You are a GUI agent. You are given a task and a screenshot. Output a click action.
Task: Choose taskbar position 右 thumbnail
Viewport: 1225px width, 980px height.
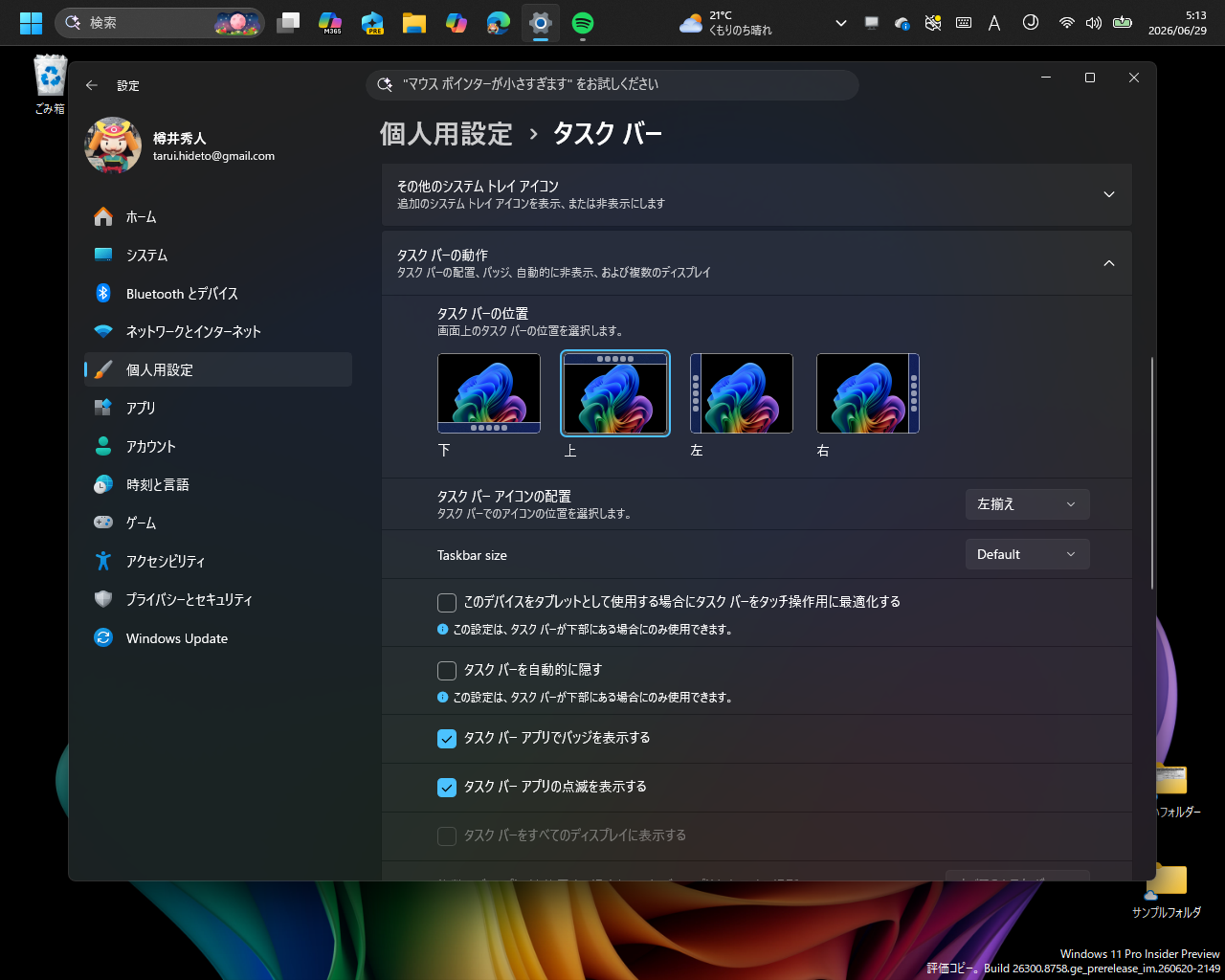868,393
